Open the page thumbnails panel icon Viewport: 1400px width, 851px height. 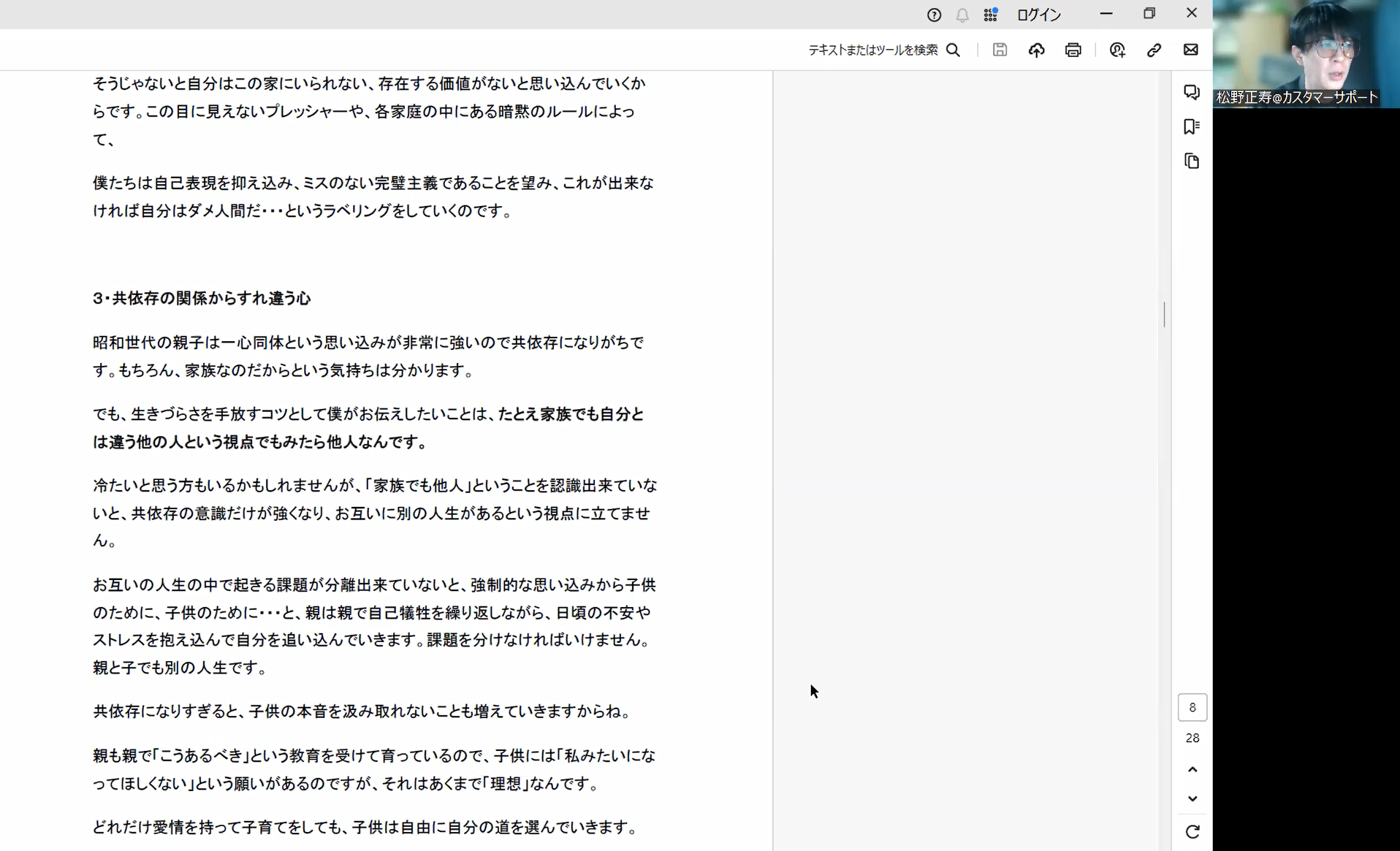coord(1192,161)
